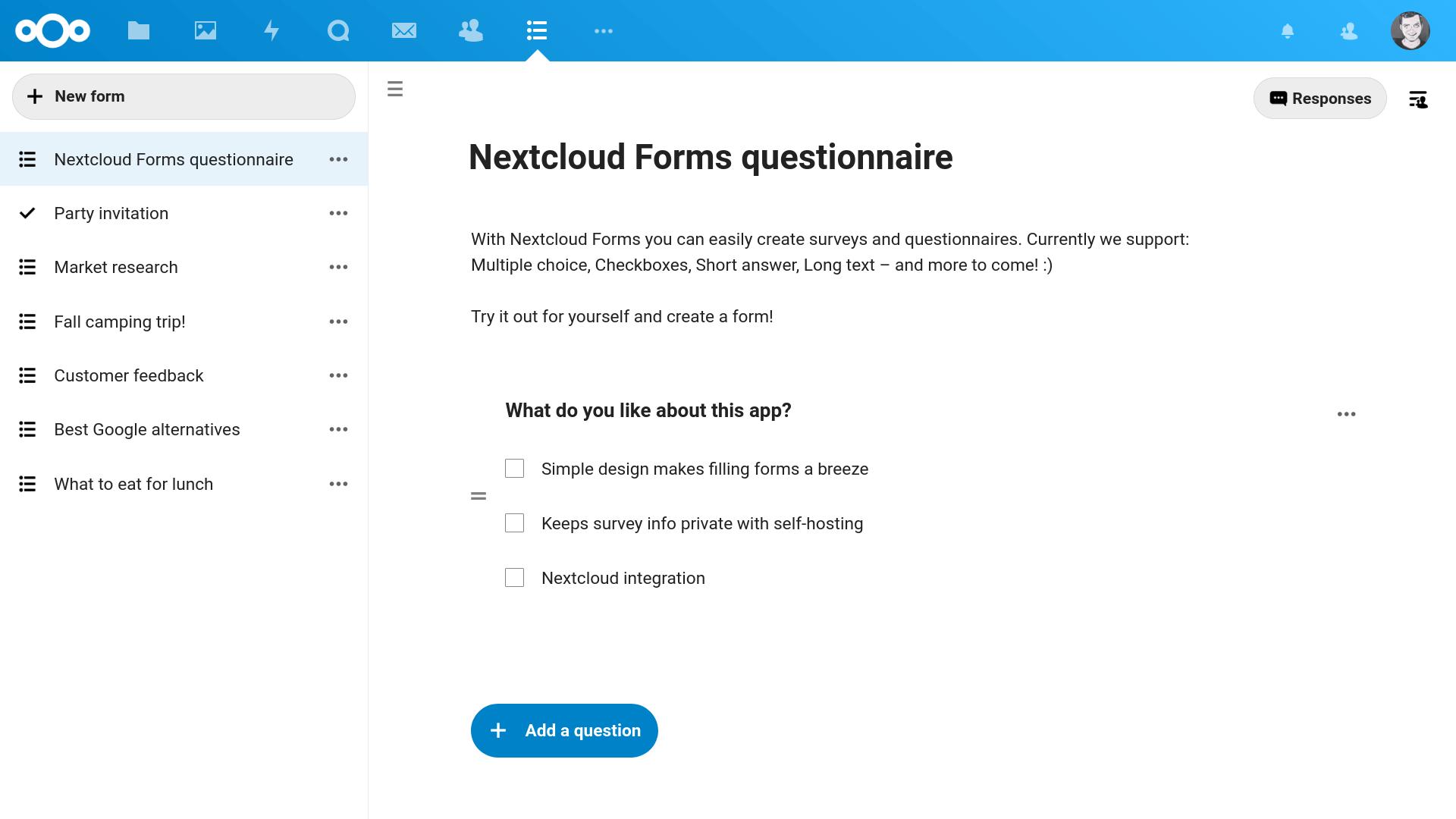Select the Responses tab
Screen dimensions: 1456x819
coord(1320,97)
